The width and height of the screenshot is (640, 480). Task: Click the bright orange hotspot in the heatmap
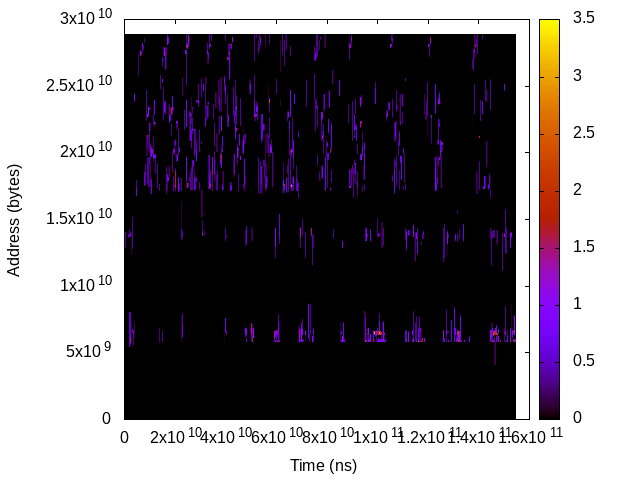tap(377, 333)
